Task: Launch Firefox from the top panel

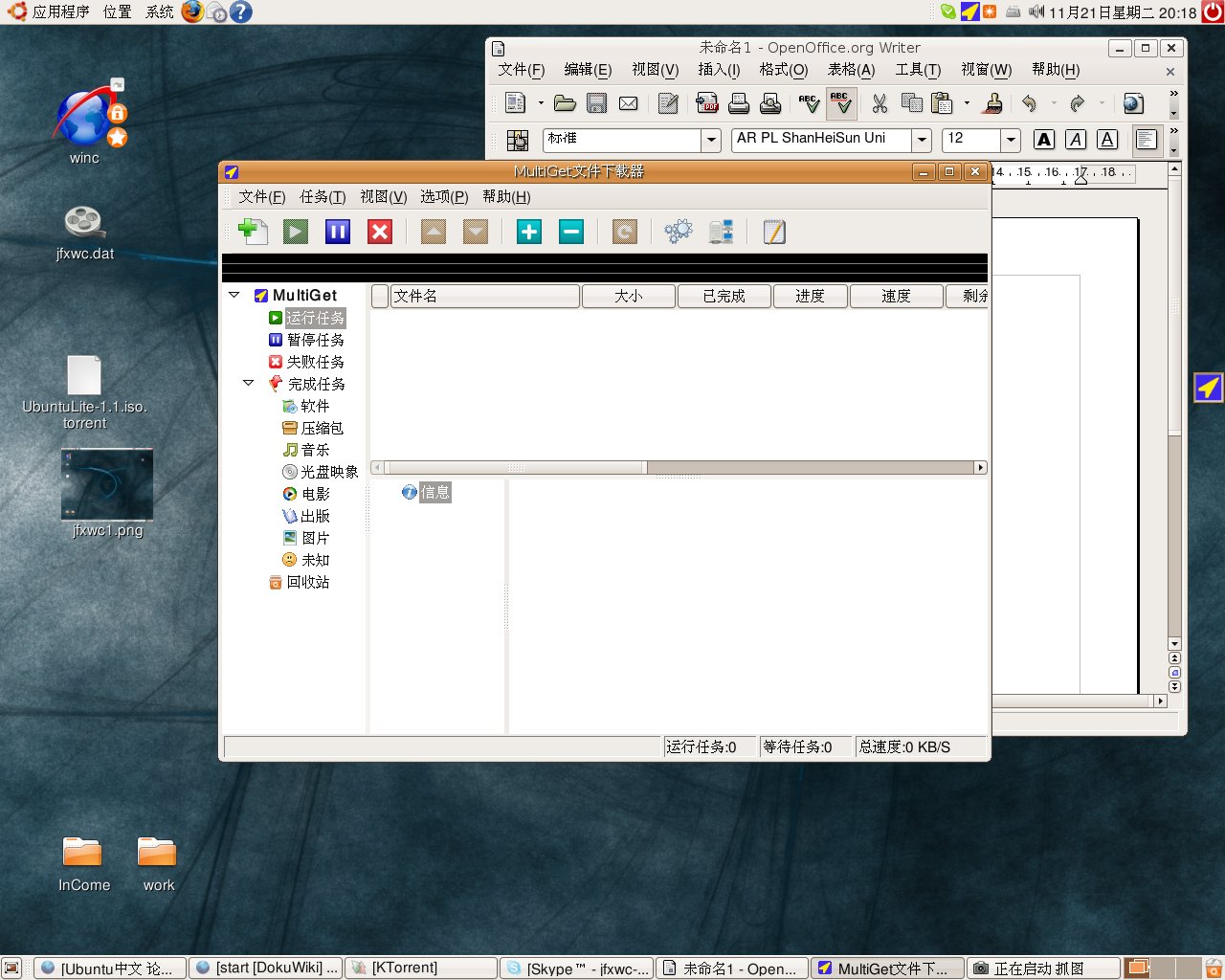Action: click(192, 11)
